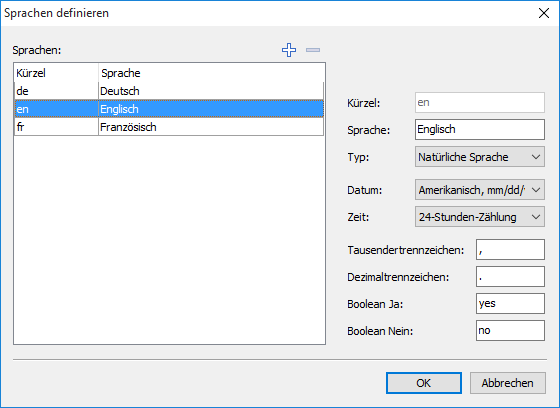Image resolution: width=560 pixels, height=408 pixels.
Task: Select the Deutsch row in the list
Action: coord(169,91)
